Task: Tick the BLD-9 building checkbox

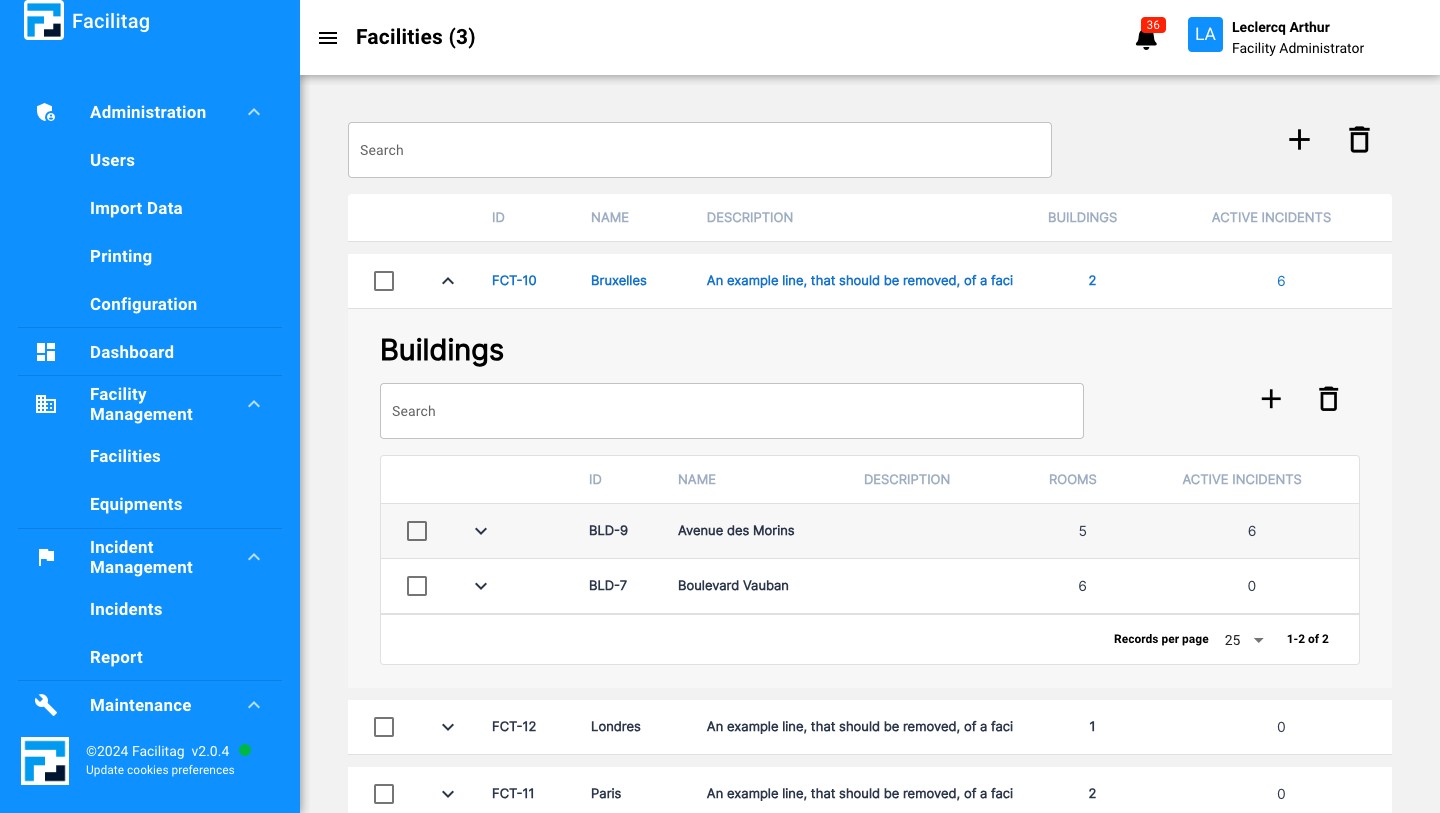Action: pyautogui.click(x=417, y=531)
